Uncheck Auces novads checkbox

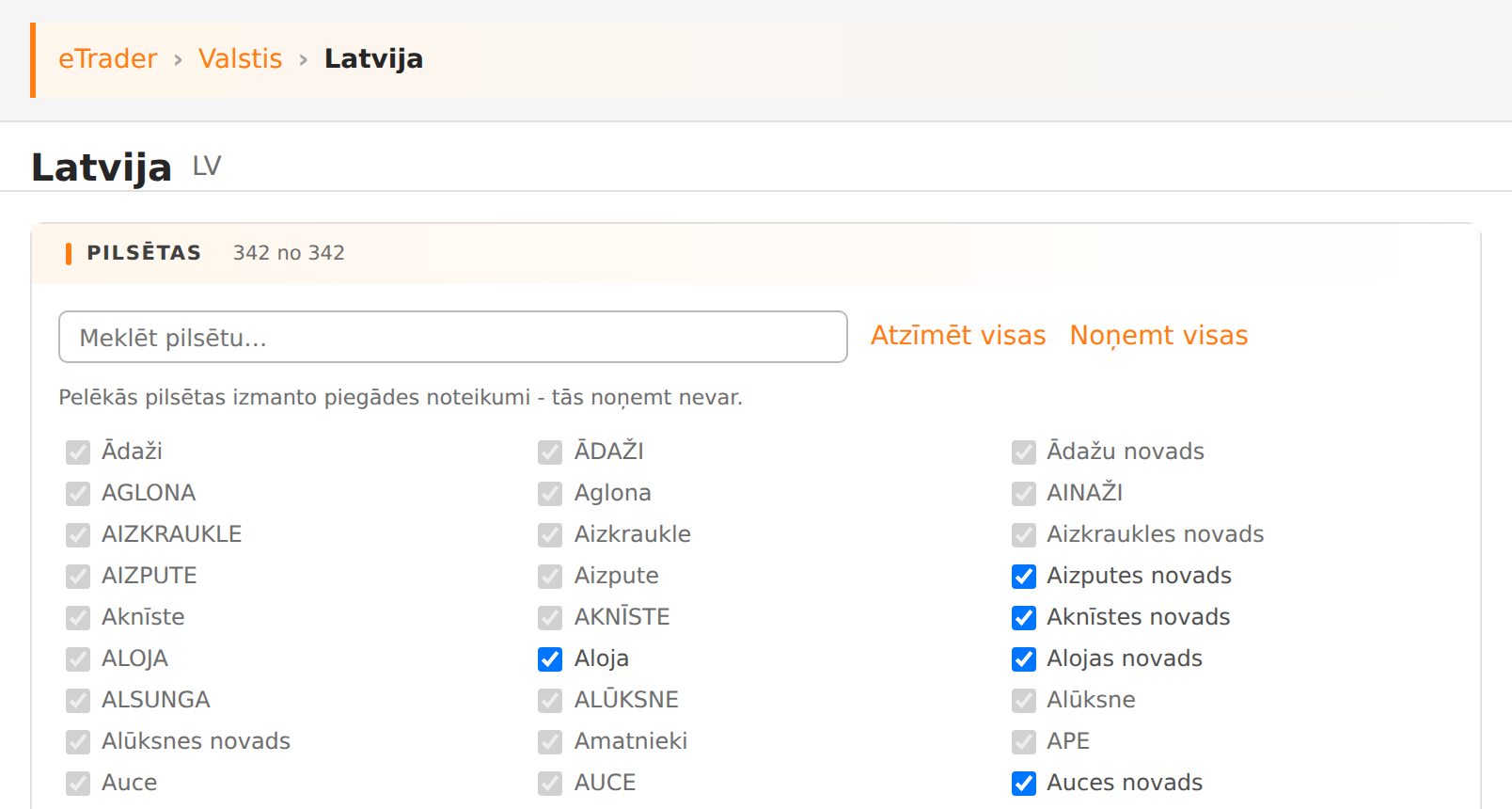[1024, 784]
